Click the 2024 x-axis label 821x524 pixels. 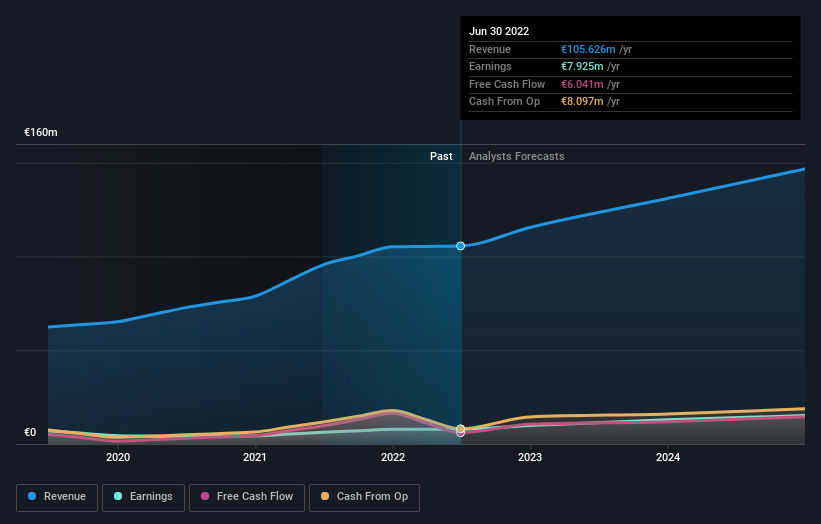point(668,458)
